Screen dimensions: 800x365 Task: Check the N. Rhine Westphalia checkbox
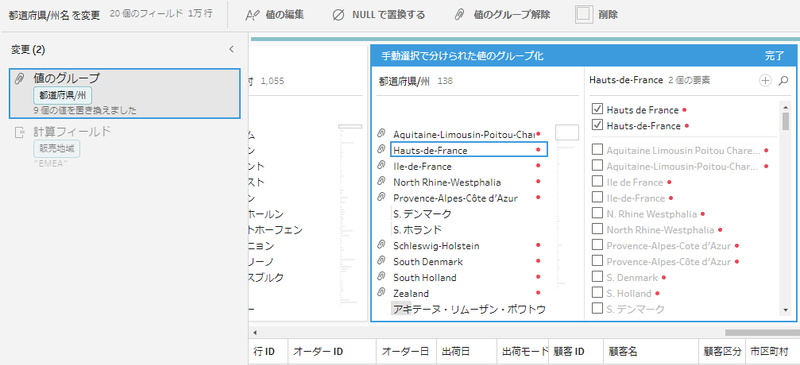[x=597, y=213]
